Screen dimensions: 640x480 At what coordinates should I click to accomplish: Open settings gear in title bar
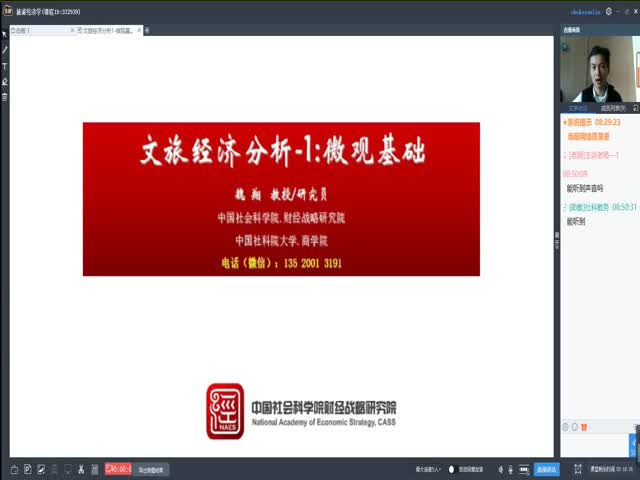(x=609, y=11)
